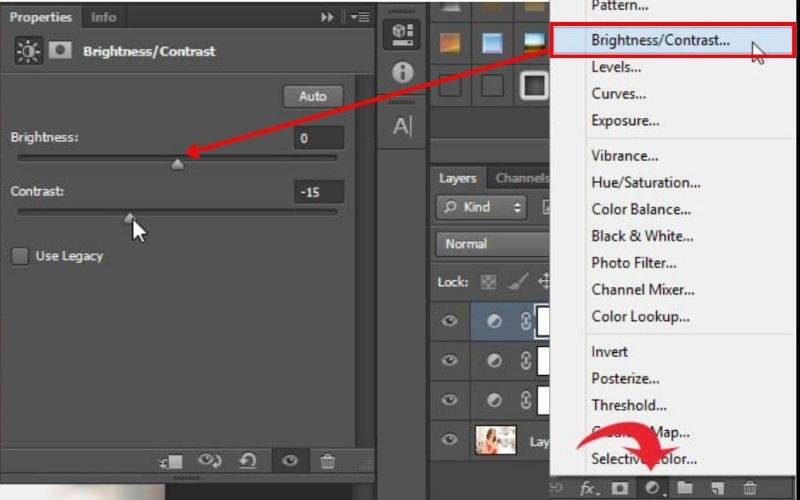This screenshot has height=500, width=800.
Task: Click mask thumbnail of highlighted adjustment layer
Action: (x=542, y=321)
